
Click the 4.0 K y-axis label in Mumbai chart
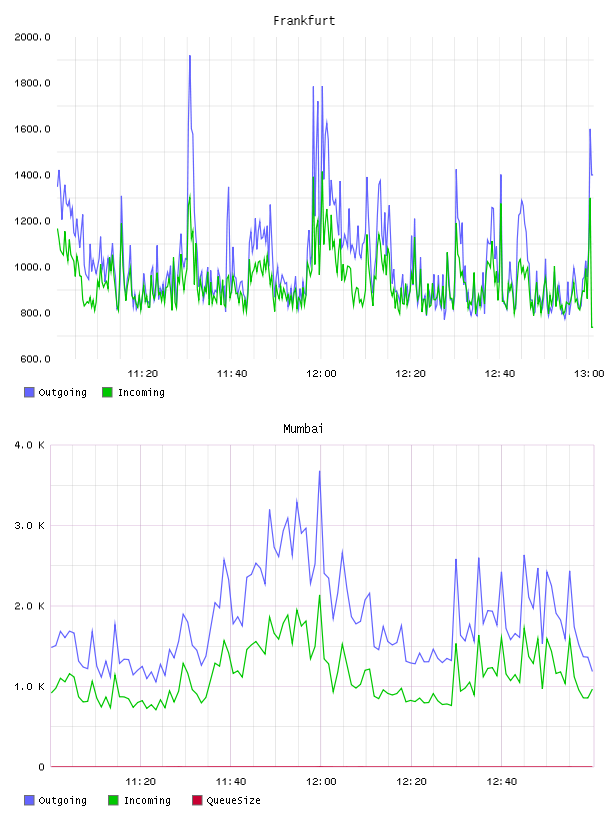[x=30, y=445]
